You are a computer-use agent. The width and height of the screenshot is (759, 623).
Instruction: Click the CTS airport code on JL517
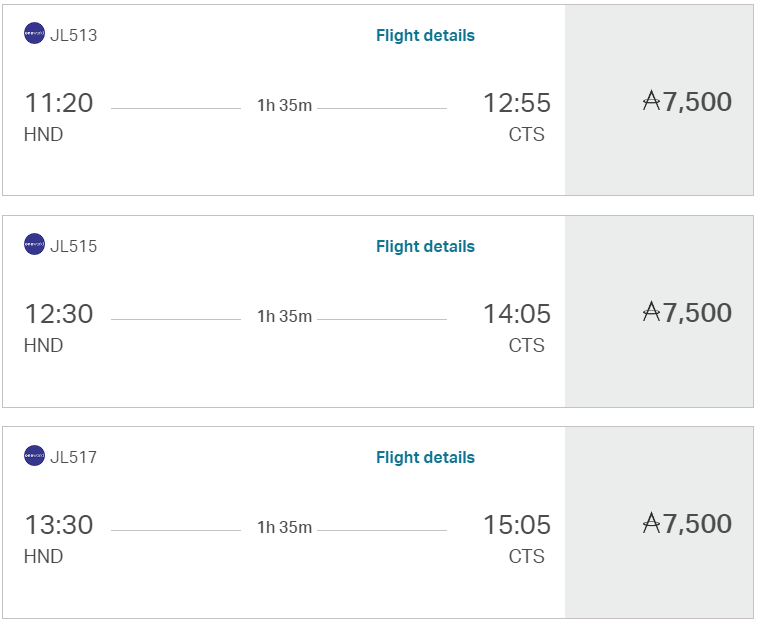[x=527, y=556]
